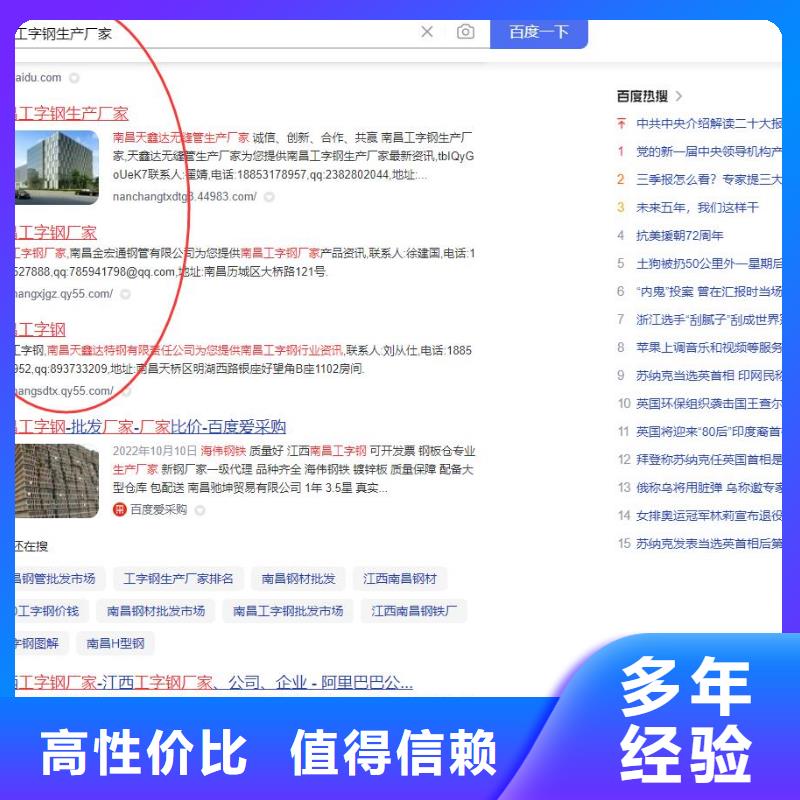Open hot search 中共中央介绍解读二十大报
The height and width of the screenshot is (800, 800).
(709, 123)
